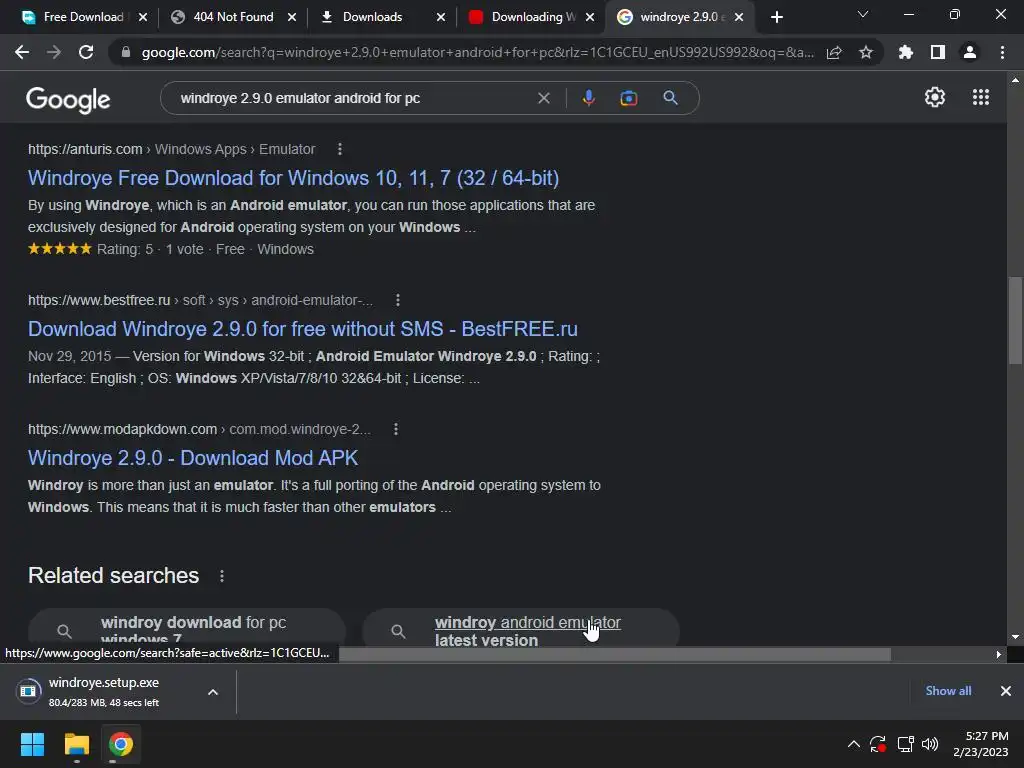Click the horizontal scrollbar thumb
The width and height of the screenshot is (1024, 768).
615,654
